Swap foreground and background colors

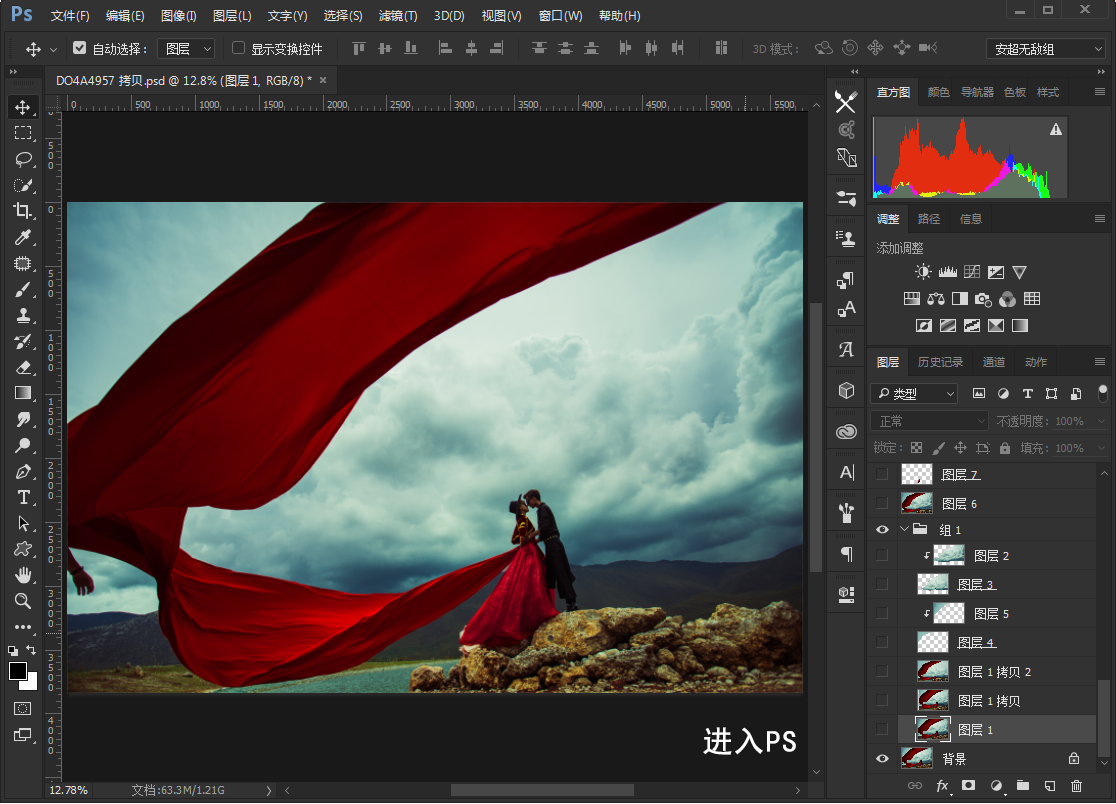31,650
